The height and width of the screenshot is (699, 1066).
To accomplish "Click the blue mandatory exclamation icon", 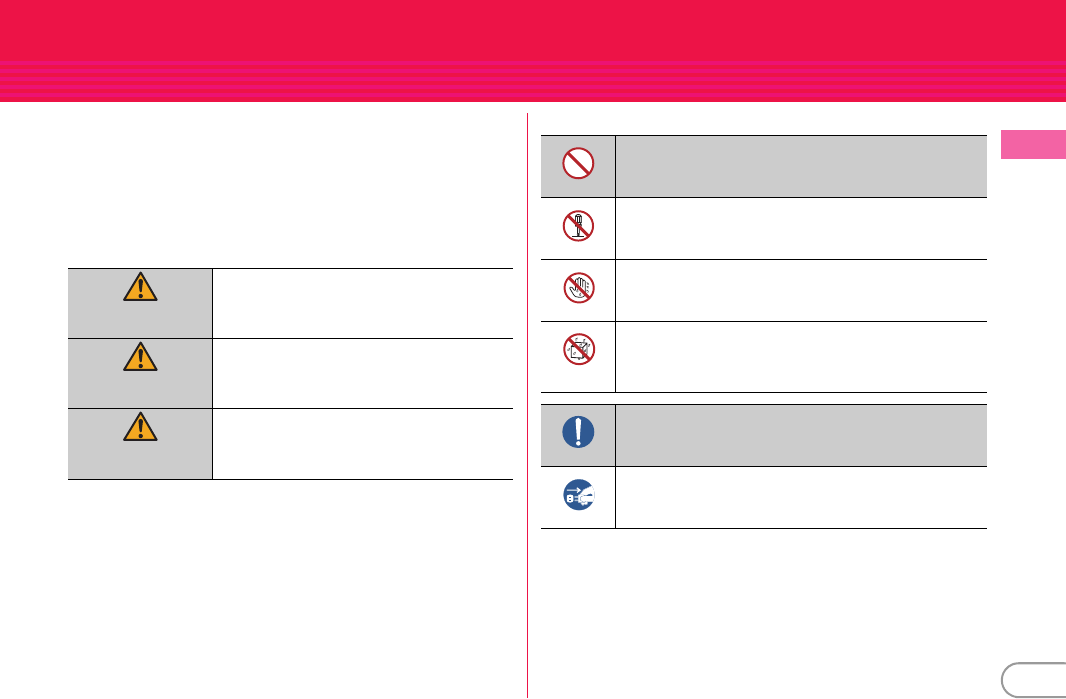I will 578,432.
